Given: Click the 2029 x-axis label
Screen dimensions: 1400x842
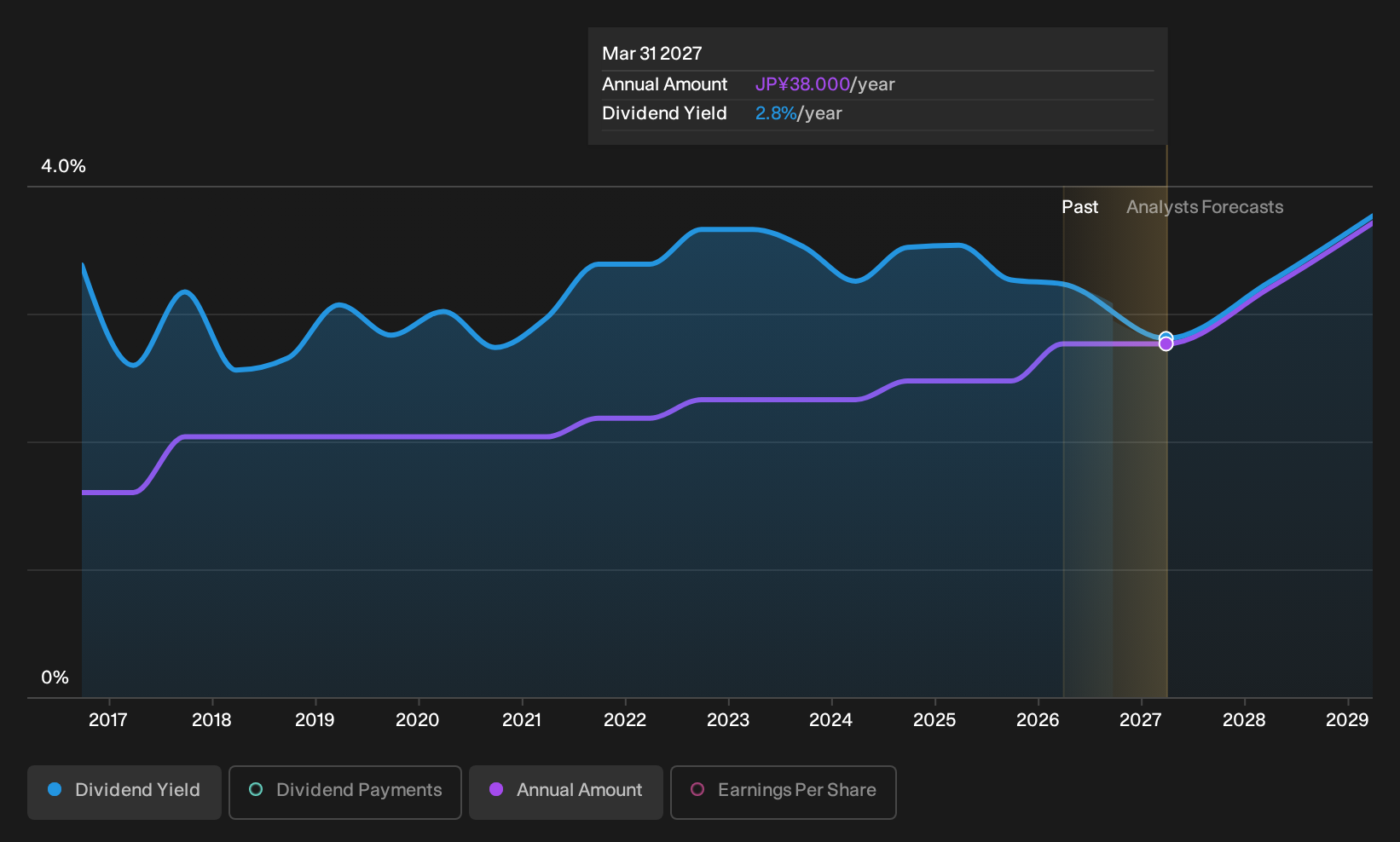Looking at the screenshot, I should tap(1347, 720).
